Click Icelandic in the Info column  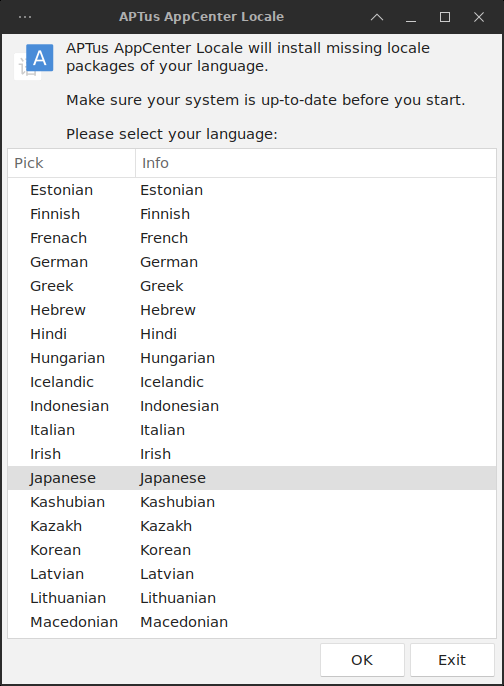coord(172,382)
